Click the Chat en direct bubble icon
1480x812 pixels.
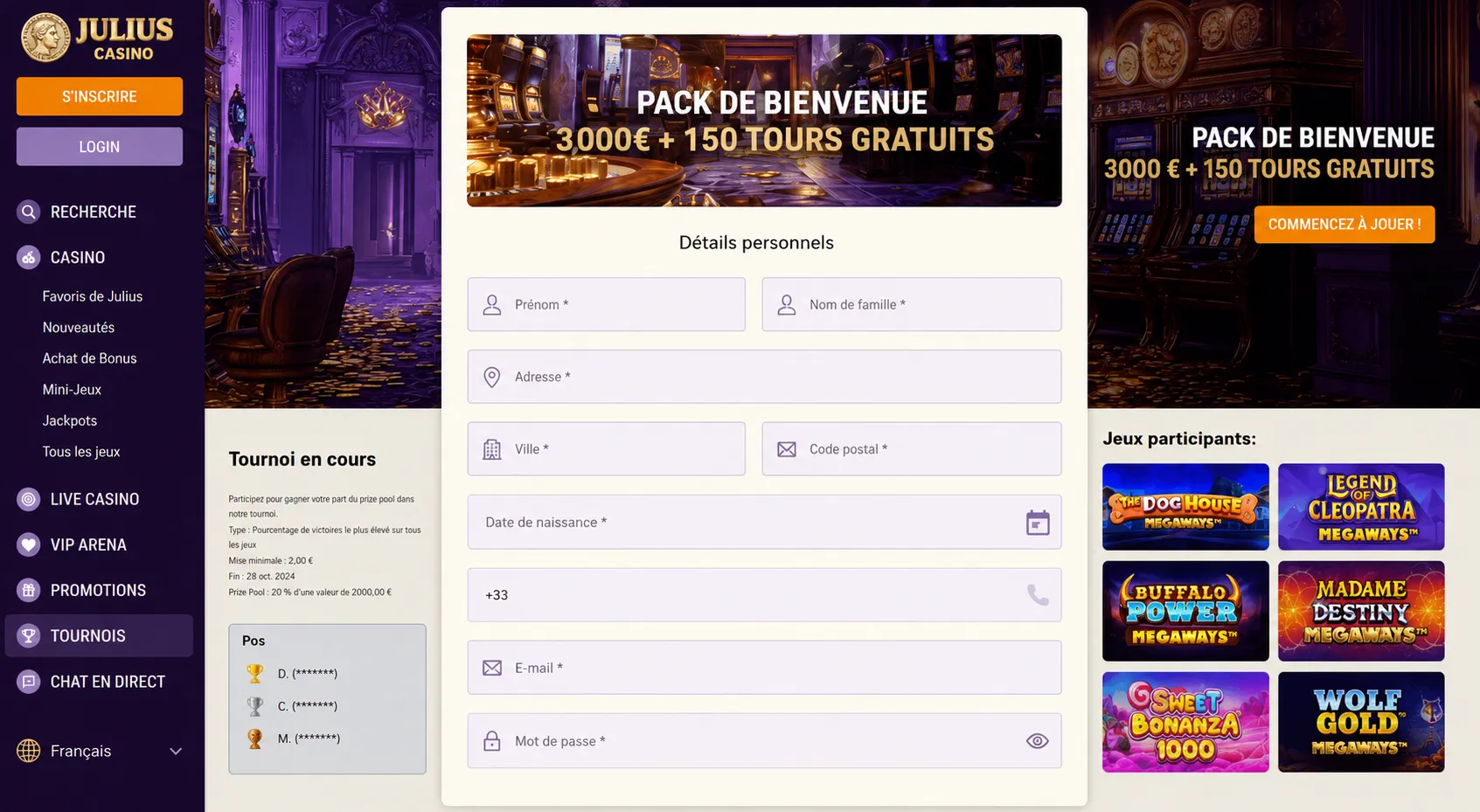(29, 681)
